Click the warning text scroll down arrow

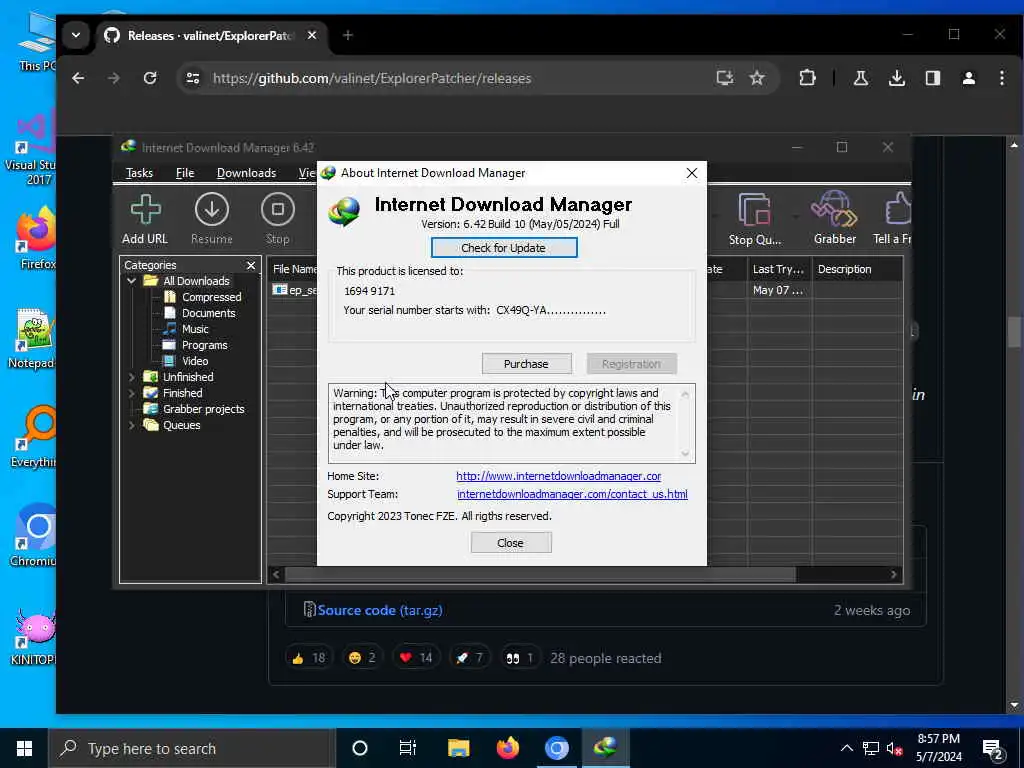(685, 453)
